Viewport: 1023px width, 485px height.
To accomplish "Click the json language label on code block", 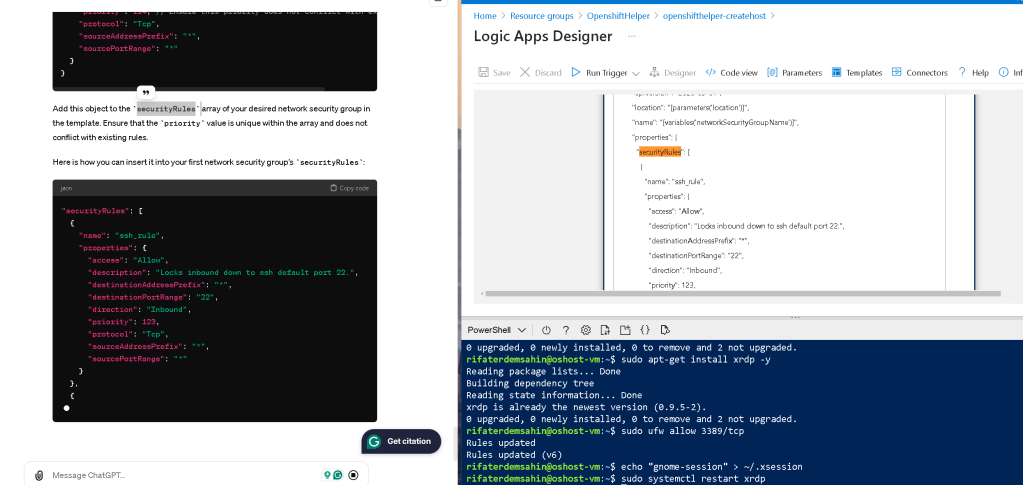I will point(66,188).
